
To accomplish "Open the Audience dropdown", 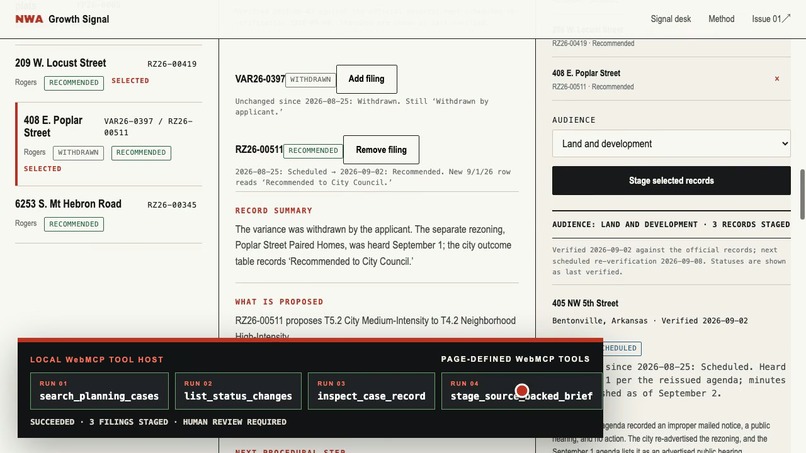I will tap(671, 143).
